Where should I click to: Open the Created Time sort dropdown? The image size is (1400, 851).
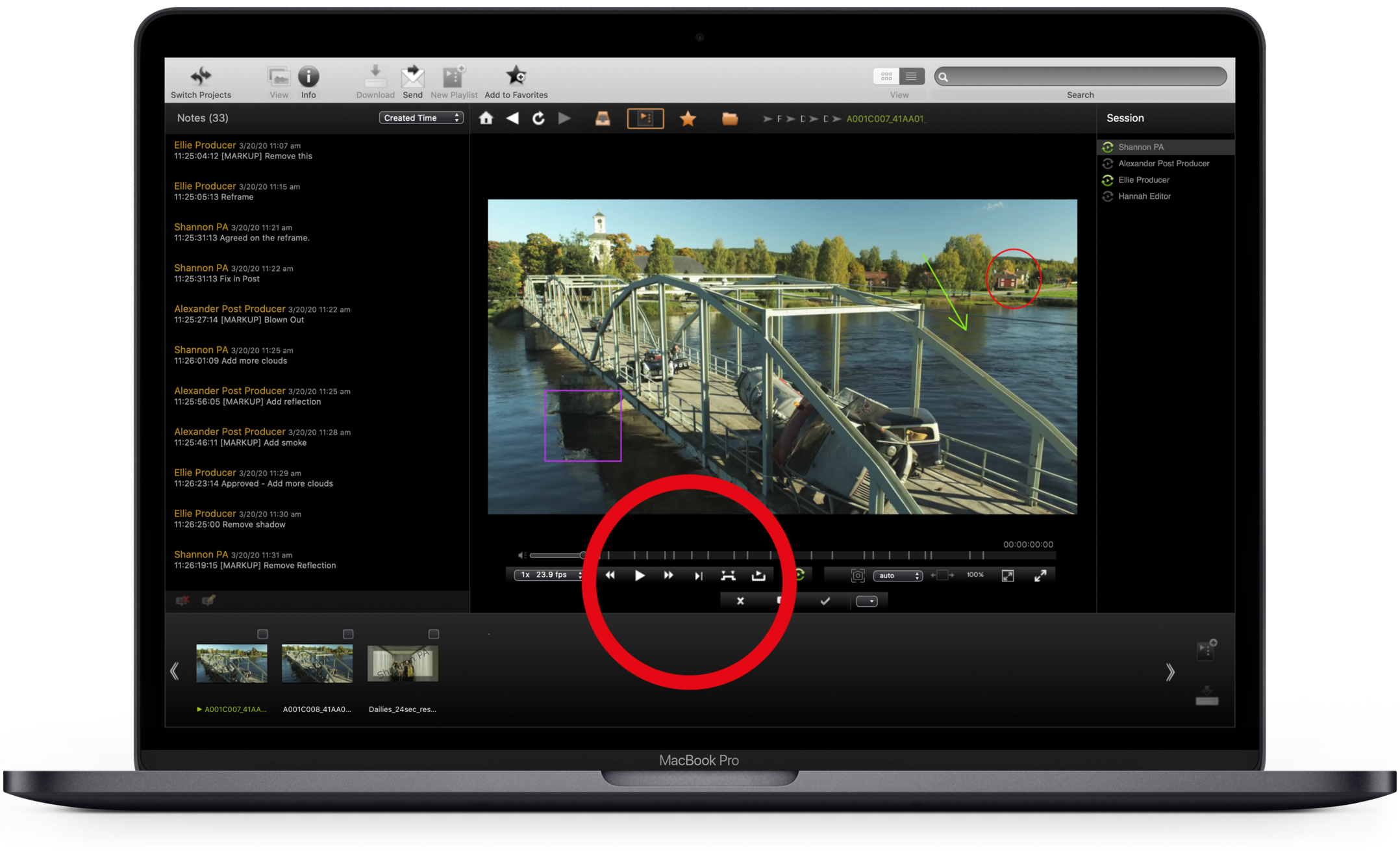(421, 118)
